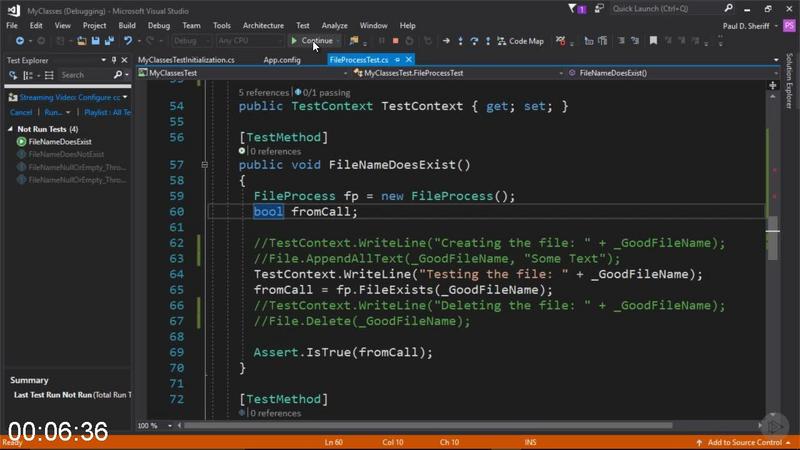Close the FileProcessTest.cs tab

pos(409,60)
